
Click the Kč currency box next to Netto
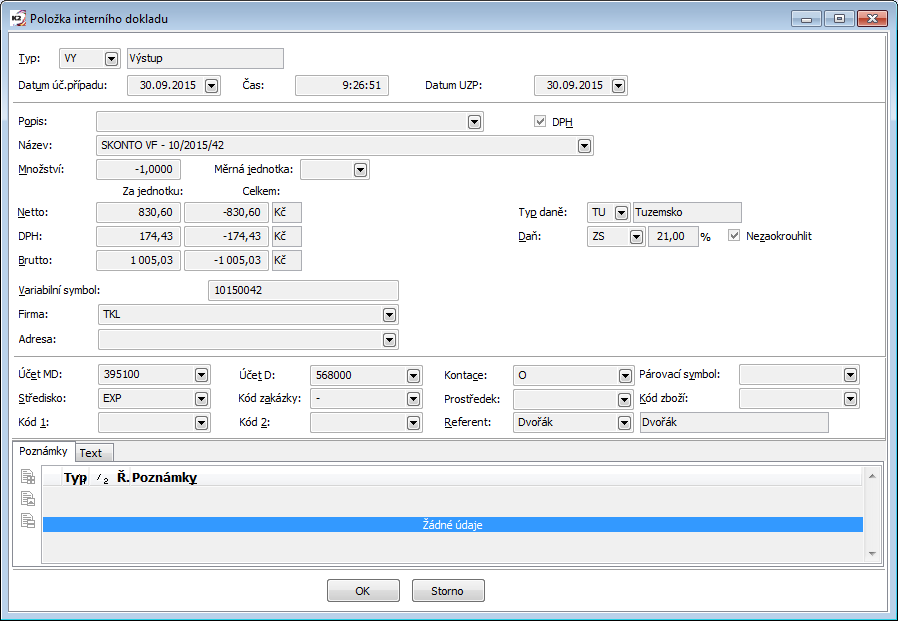pos(286,212)
